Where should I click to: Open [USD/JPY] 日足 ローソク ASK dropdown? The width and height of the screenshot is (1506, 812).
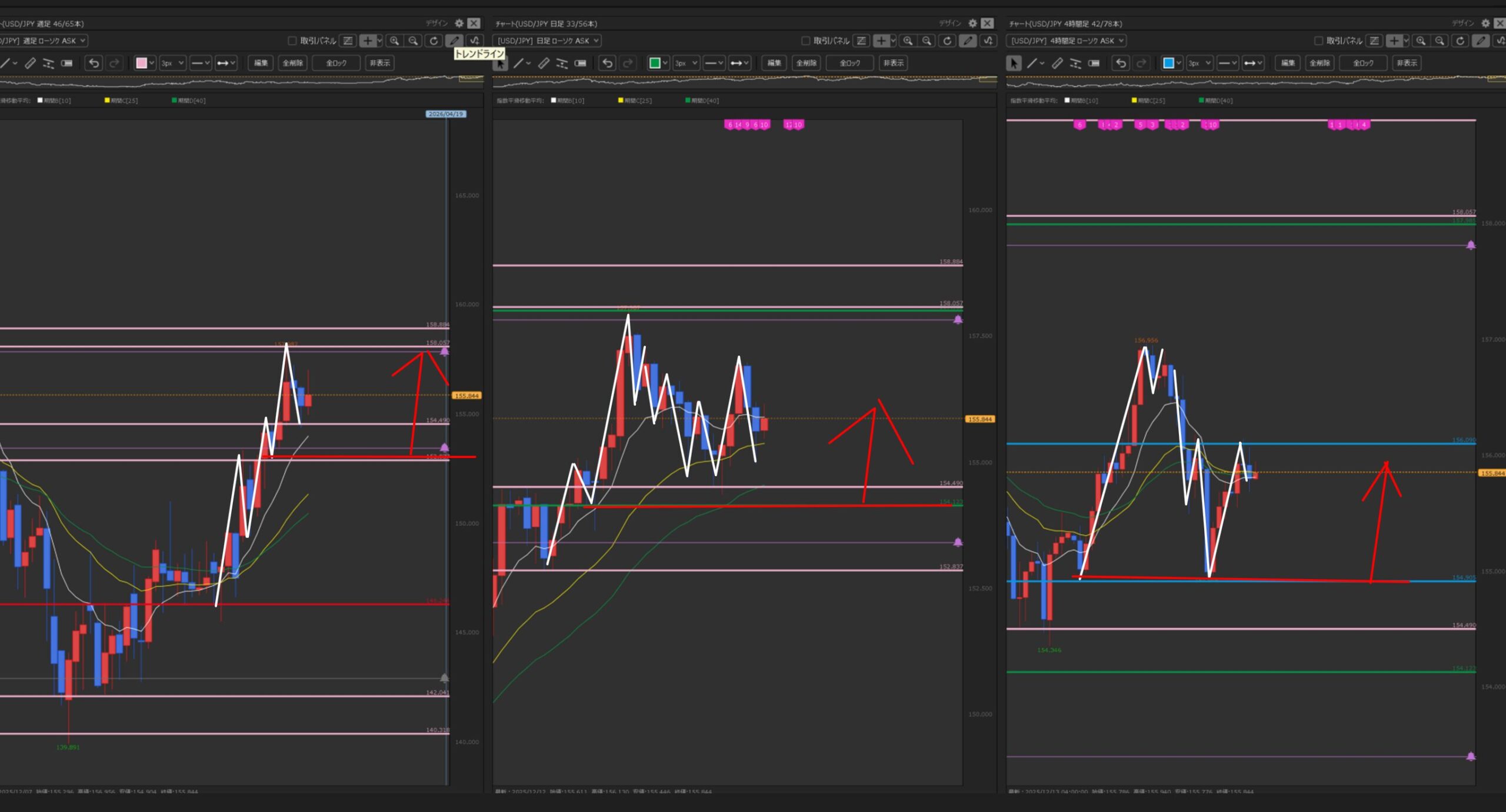pyautogui.click(x=548, y=41)
